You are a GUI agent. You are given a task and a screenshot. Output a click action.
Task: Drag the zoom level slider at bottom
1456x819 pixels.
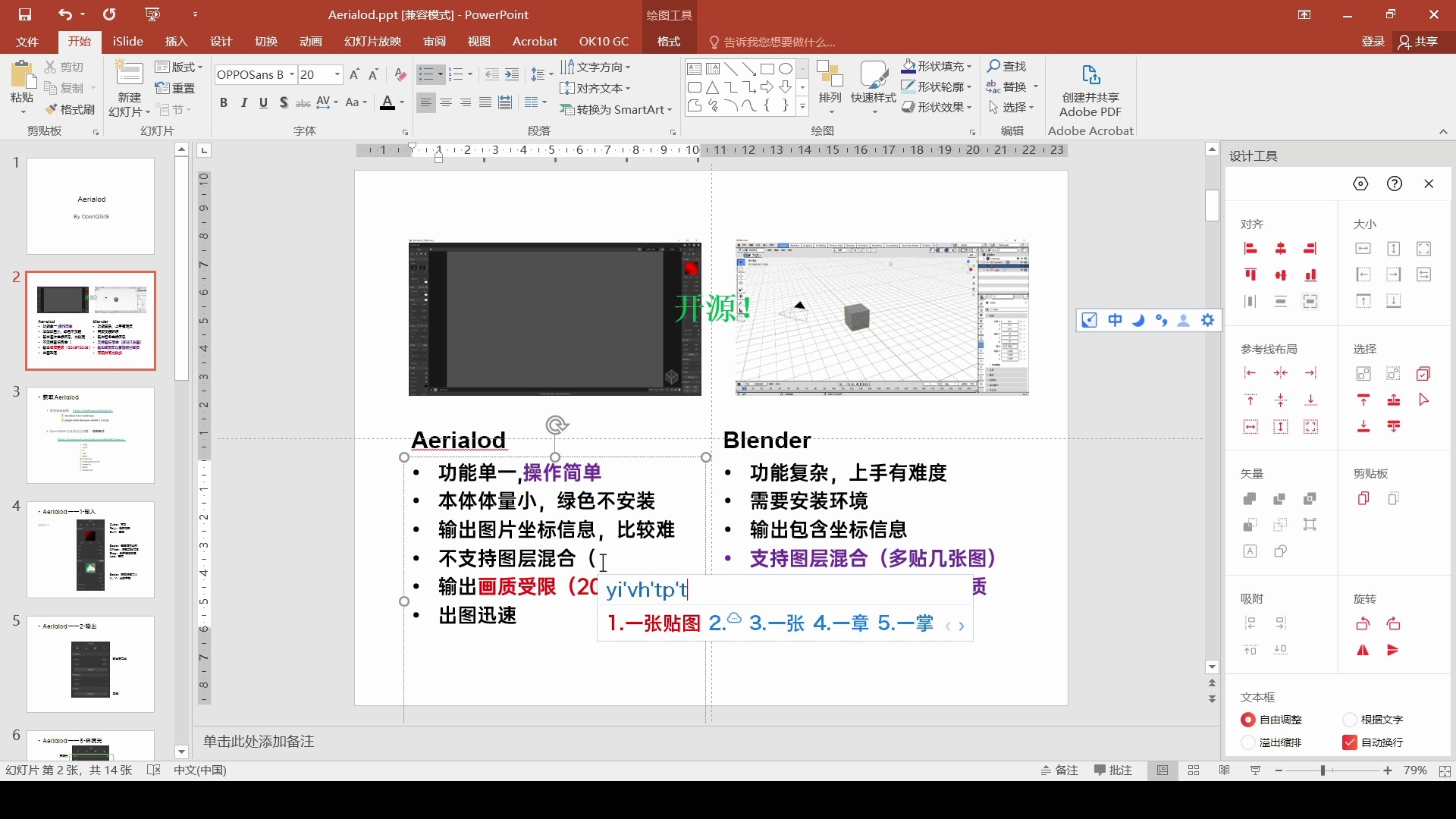coord(1323,769)
